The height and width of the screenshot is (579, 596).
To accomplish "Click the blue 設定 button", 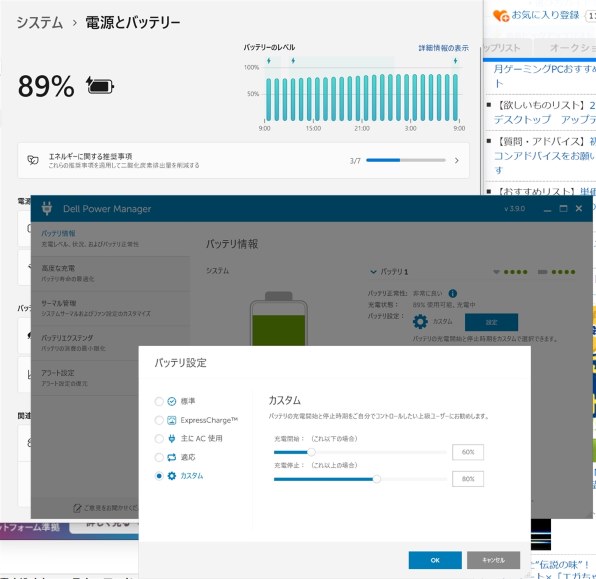I will tap(491, 322).
